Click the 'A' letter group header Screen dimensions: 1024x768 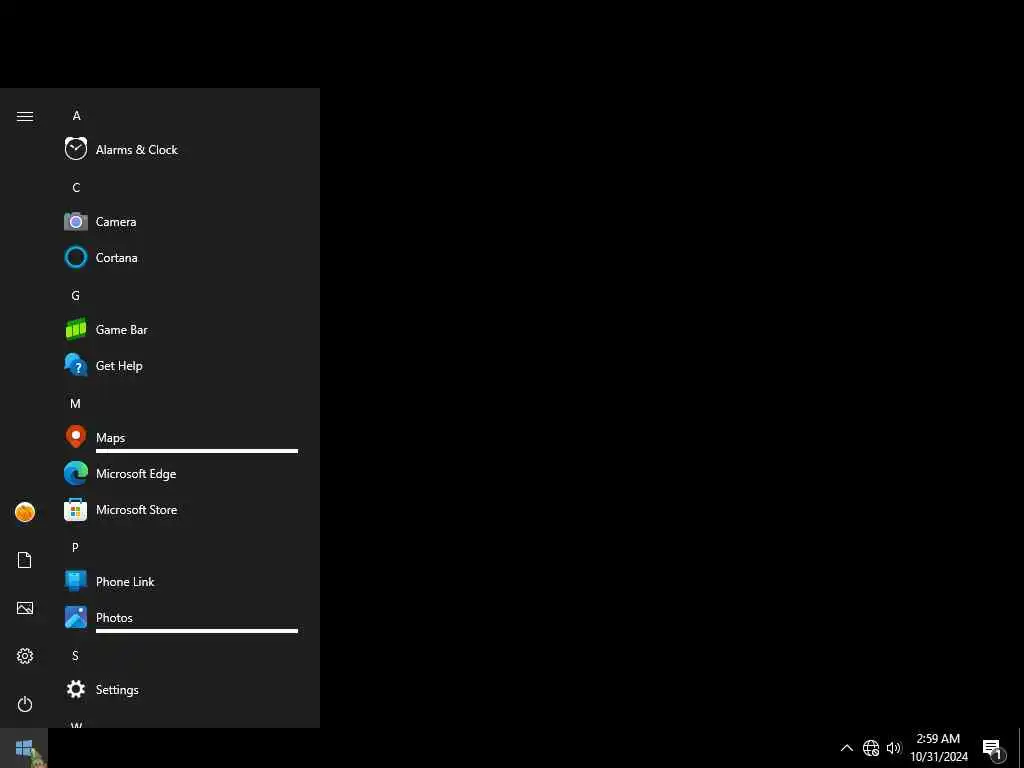pyautogui.click(x=76, y=116)
